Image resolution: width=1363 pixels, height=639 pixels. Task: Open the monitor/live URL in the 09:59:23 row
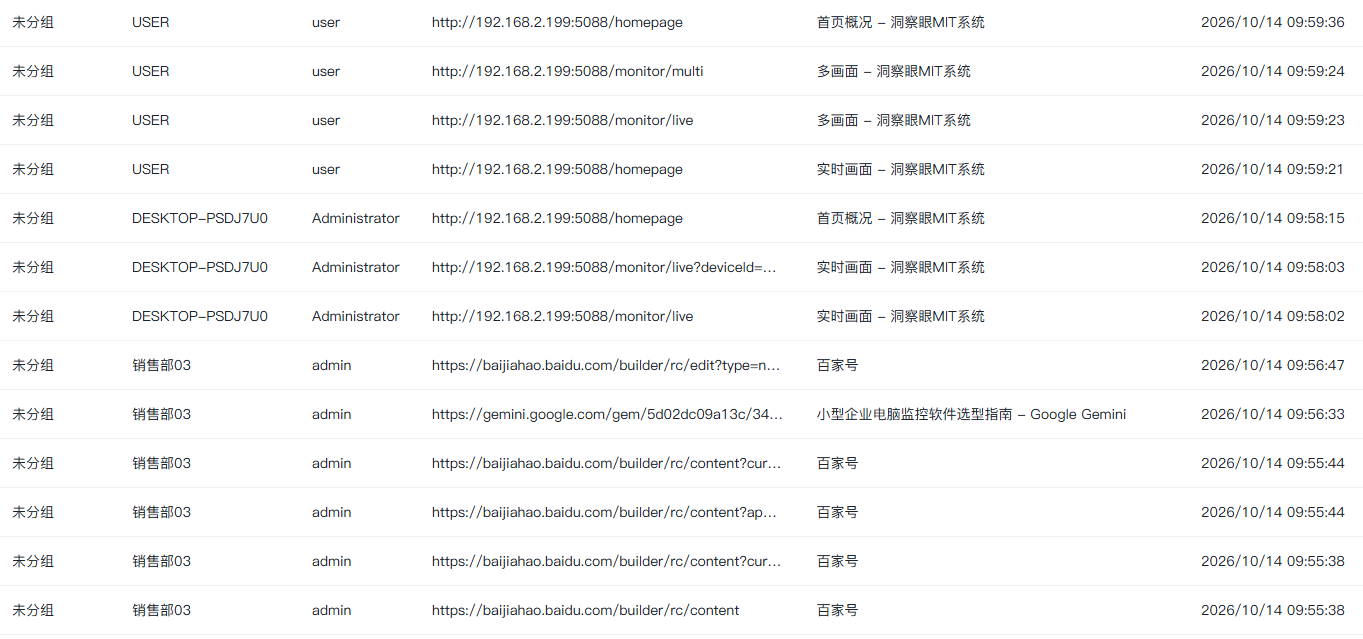click(x=562, y=120)
